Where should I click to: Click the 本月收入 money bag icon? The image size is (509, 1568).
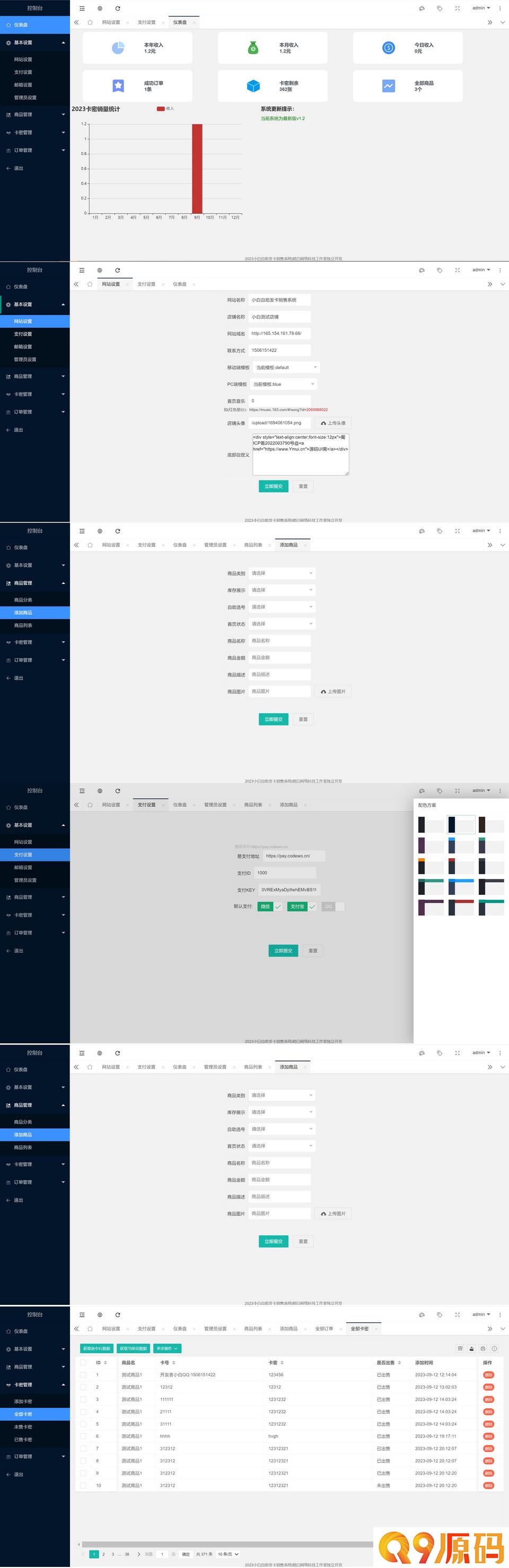point(253,48)
